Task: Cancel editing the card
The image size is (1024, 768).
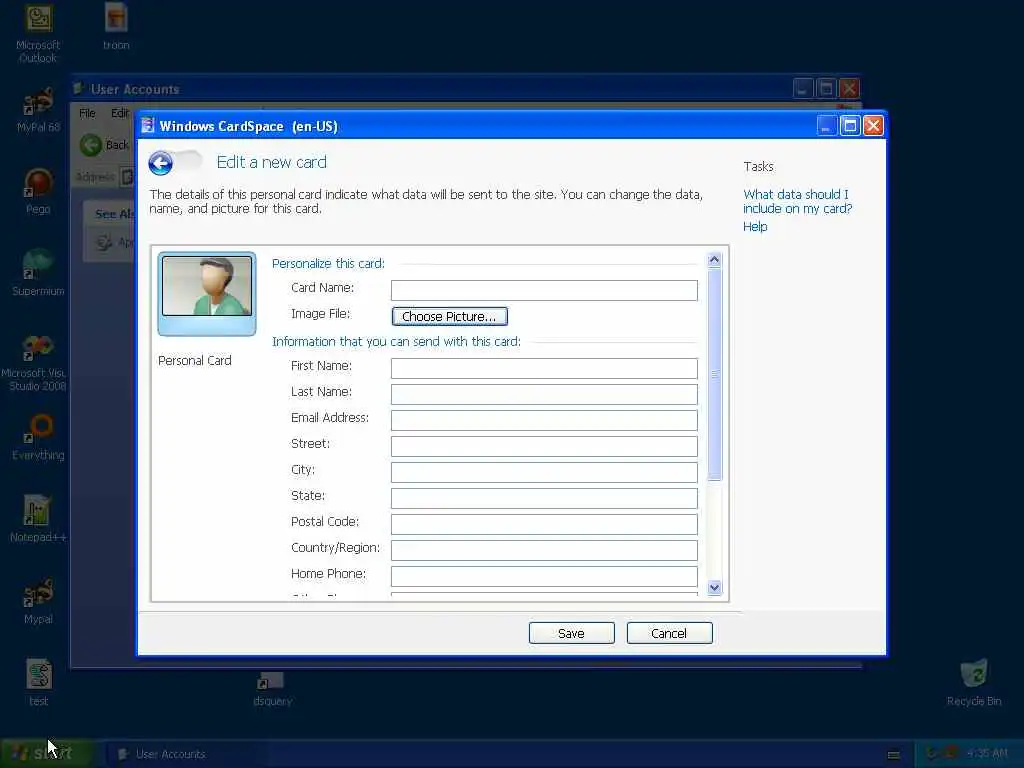Action: click(669, 633)
